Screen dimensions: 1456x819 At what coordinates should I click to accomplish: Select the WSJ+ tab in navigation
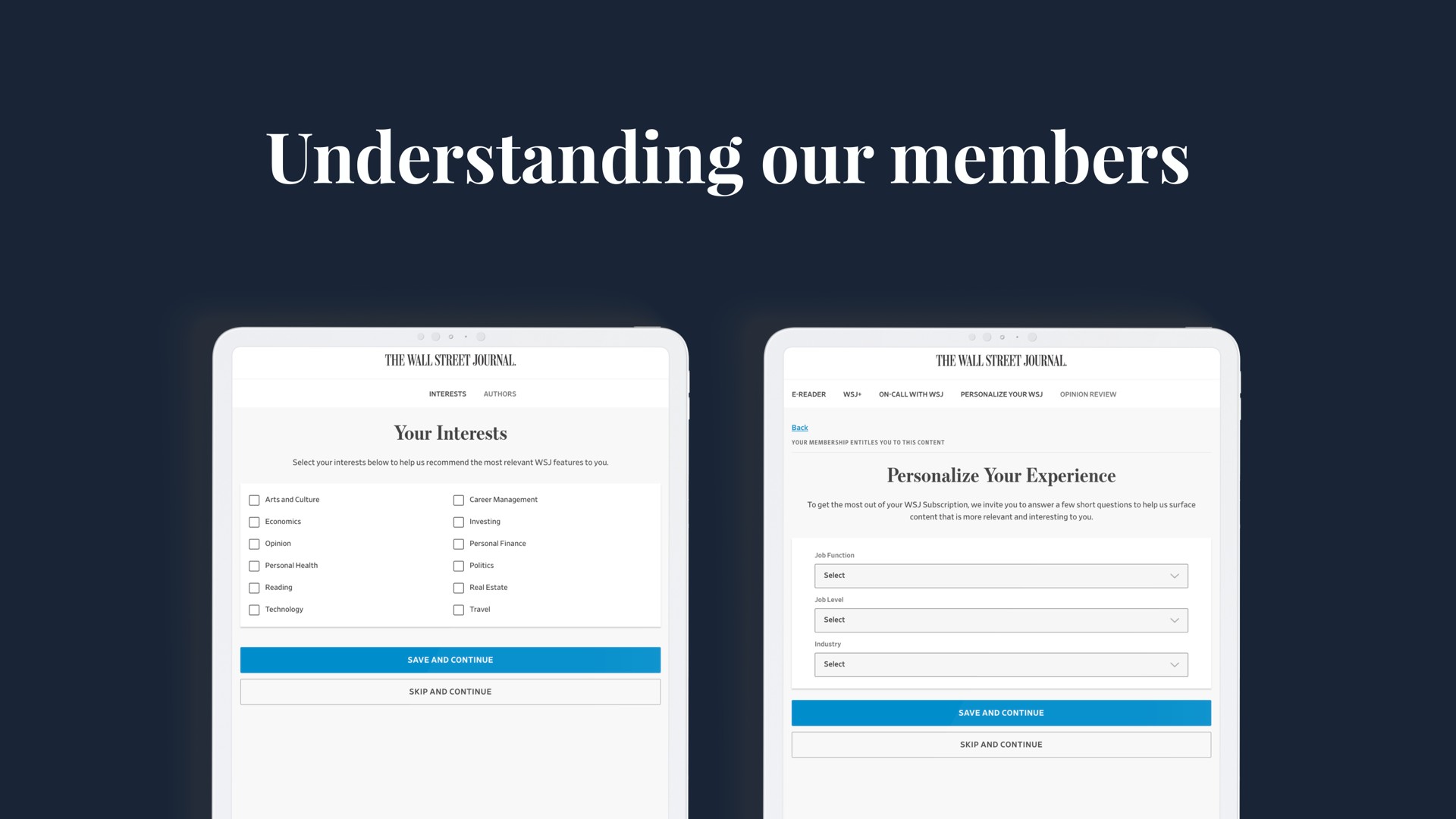coord(852,393)
